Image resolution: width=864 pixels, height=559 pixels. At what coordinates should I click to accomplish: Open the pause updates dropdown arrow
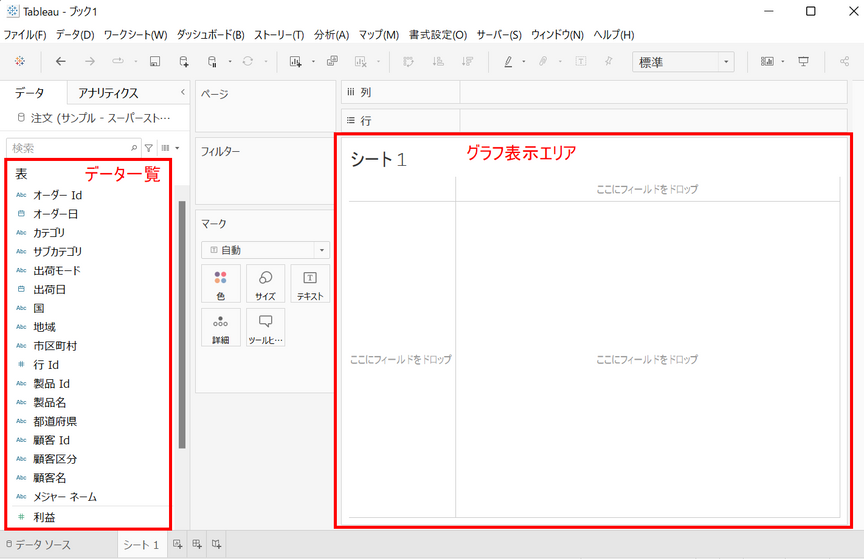[230, 62]
